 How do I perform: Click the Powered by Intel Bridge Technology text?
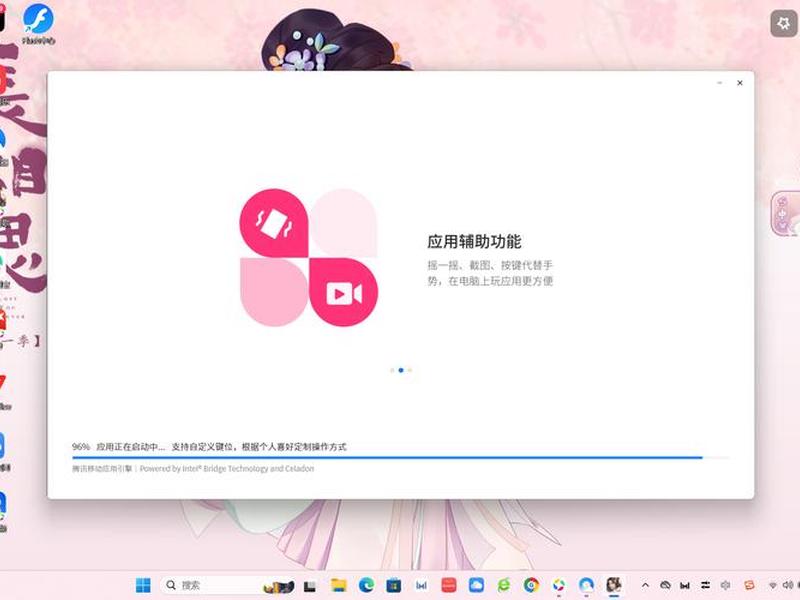(227, 468)
